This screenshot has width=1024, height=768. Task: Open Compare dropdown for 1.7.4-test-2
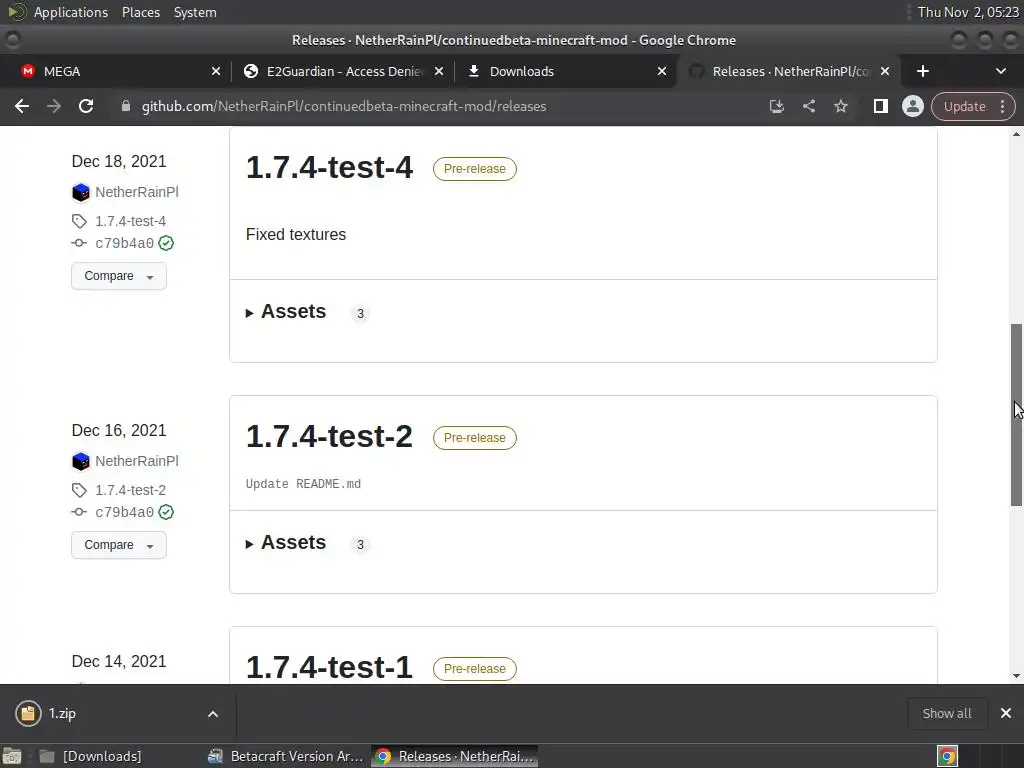tap(119, 545)
